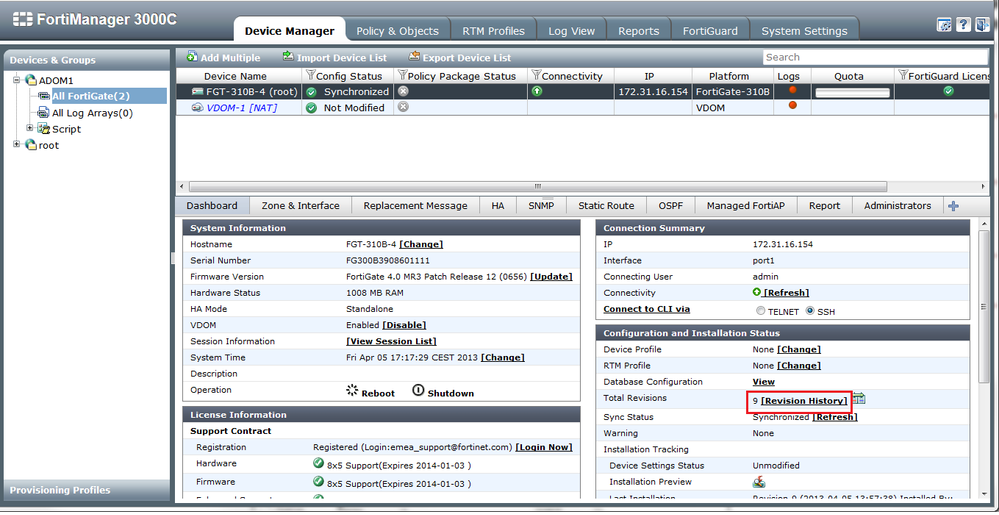Click the green Not Modified check icon
The image size is (999, 515).
(311, 108)
